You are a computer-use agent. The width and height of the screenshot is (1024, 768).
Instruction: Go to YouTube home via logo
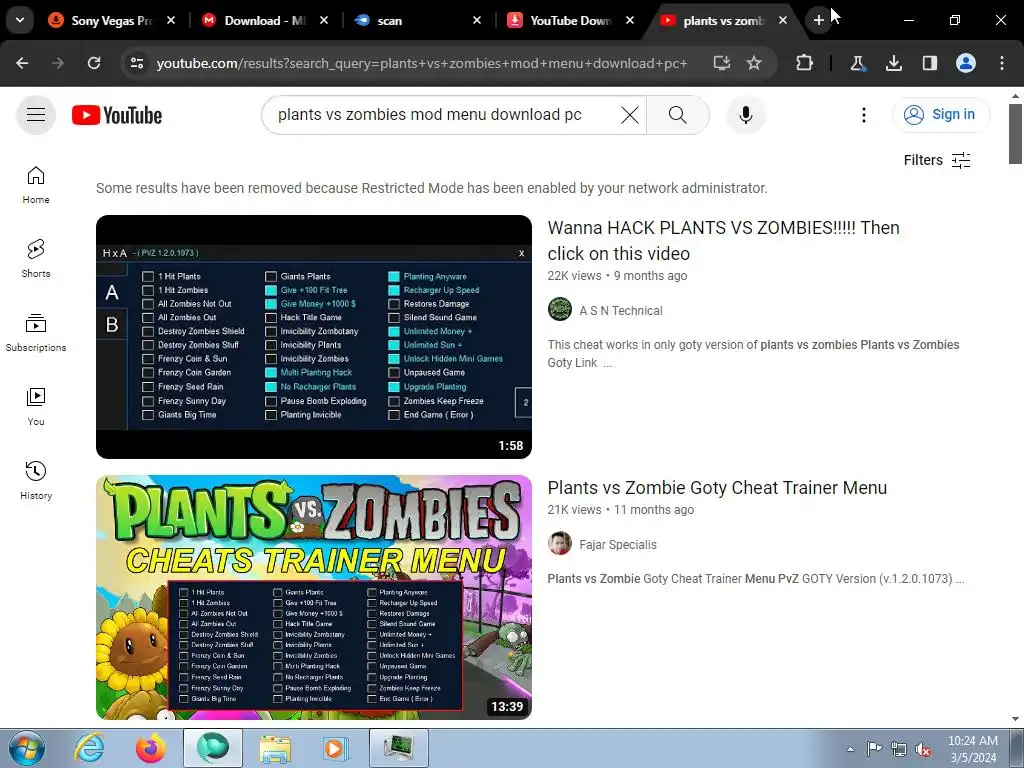click(117, 115)
